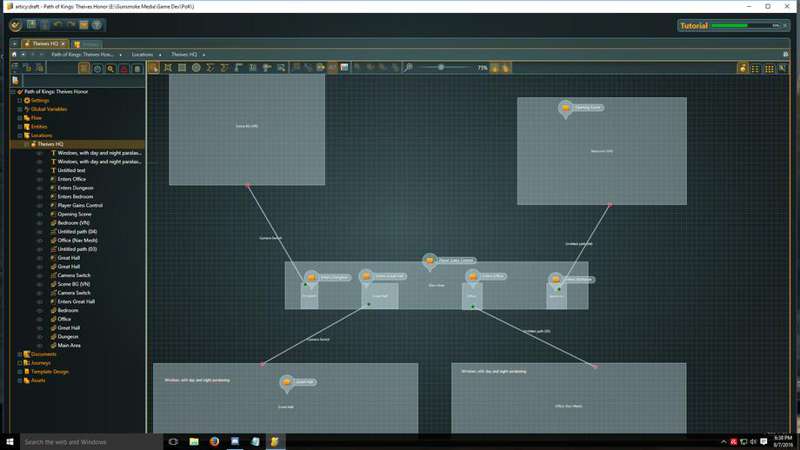Click the zoom magnifier icon beside the slider
This screenshot has height=450, width=800.
(408, 67)
